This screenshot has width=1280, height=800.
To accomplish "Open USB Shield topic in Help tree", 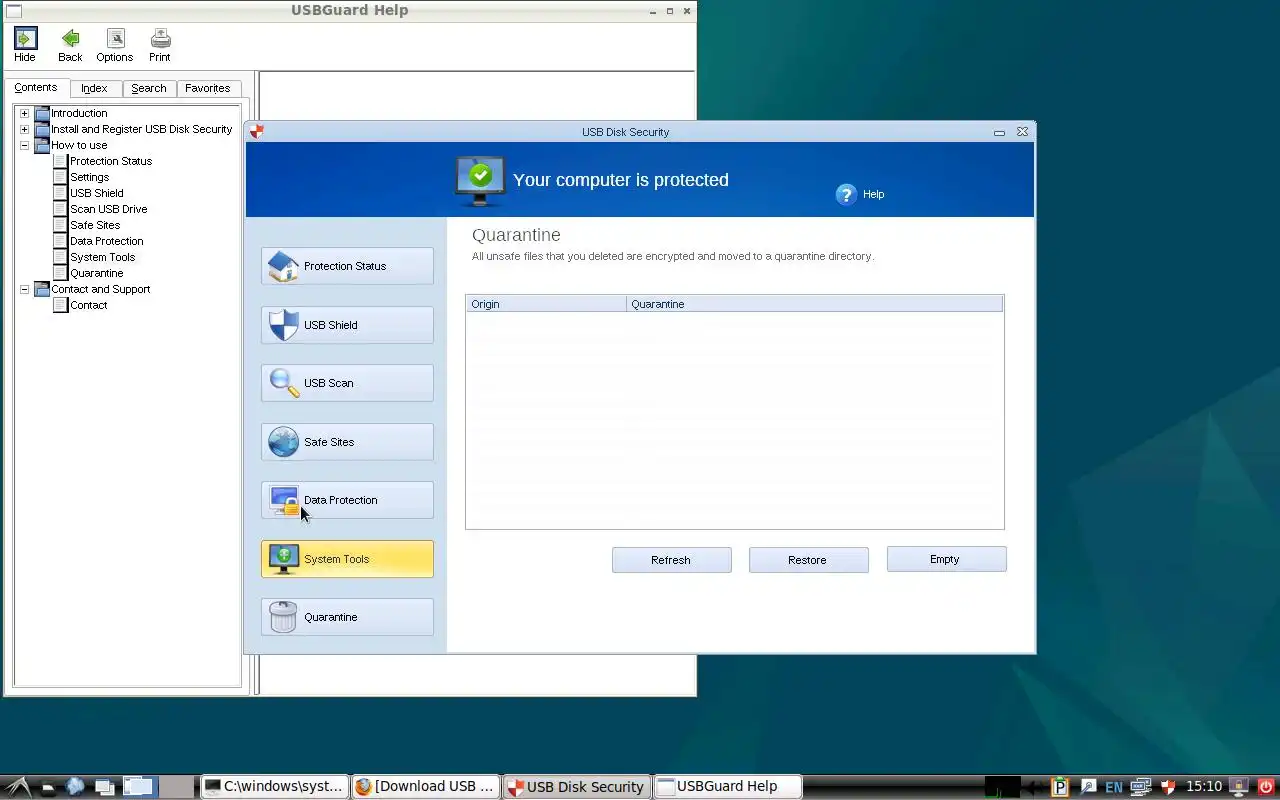I will coord(97,193).
